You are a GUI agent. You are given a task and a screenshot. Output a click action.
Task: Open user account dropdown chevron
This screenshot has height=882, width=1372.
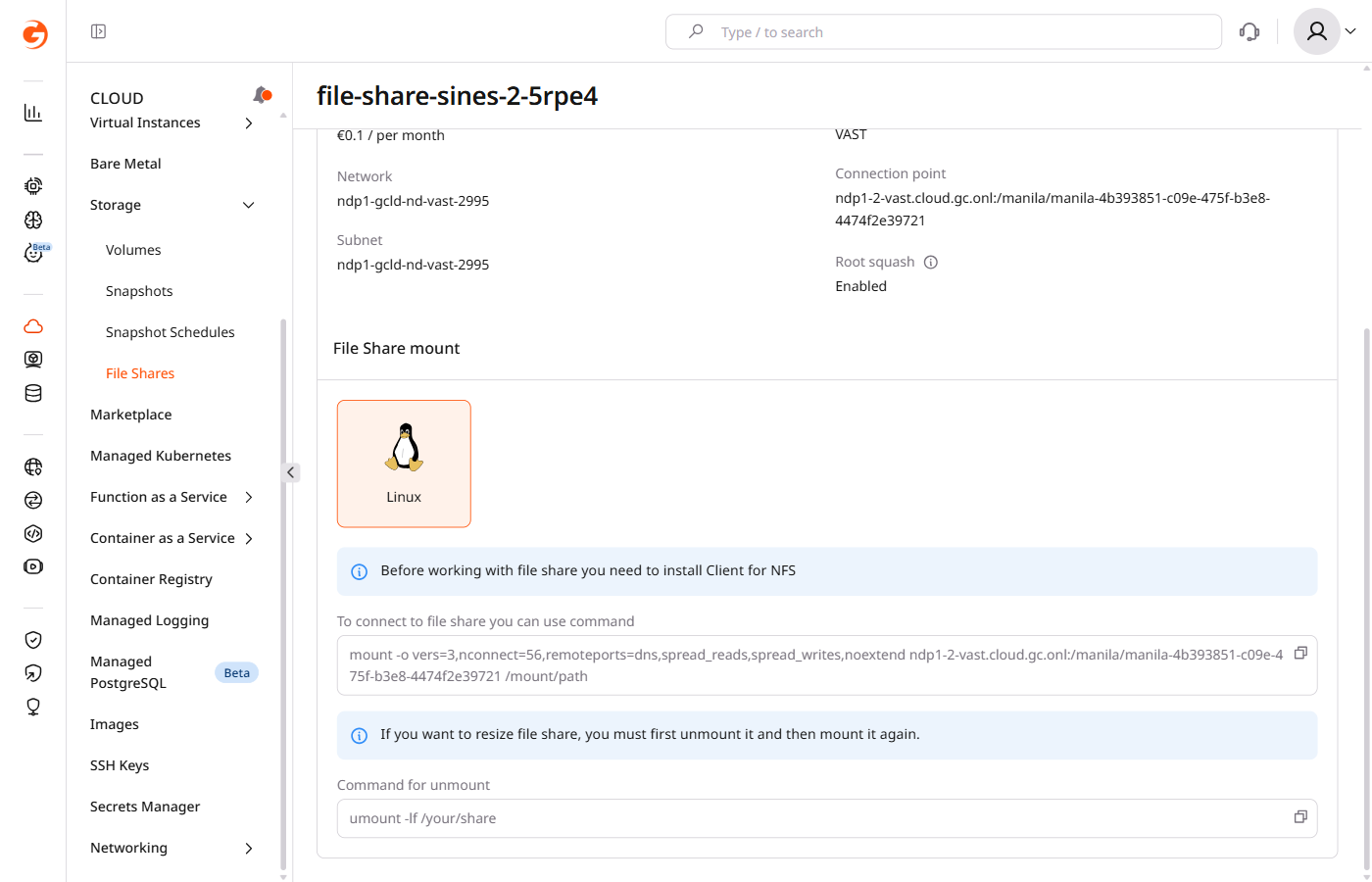click(x=1350, y=31)
